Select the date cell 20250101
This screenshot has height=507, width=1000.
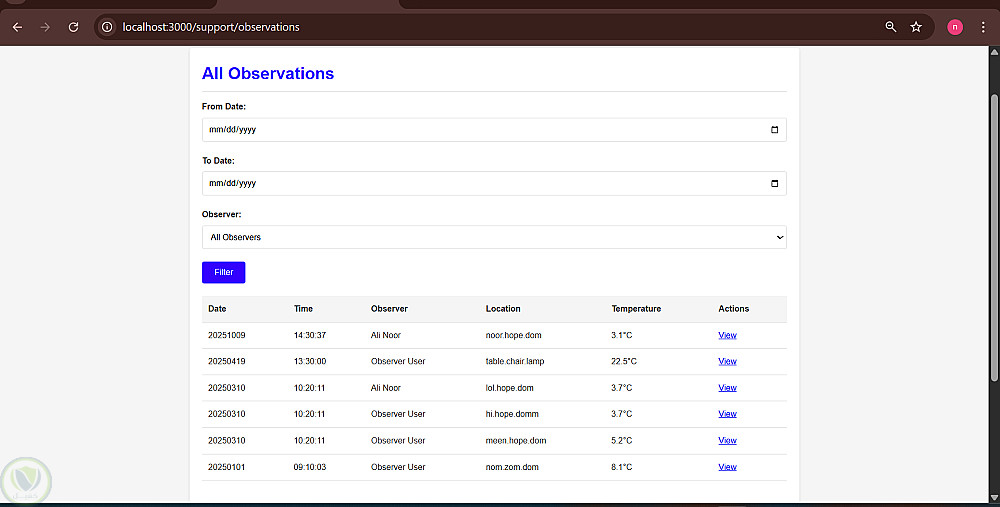pos(226,467)
